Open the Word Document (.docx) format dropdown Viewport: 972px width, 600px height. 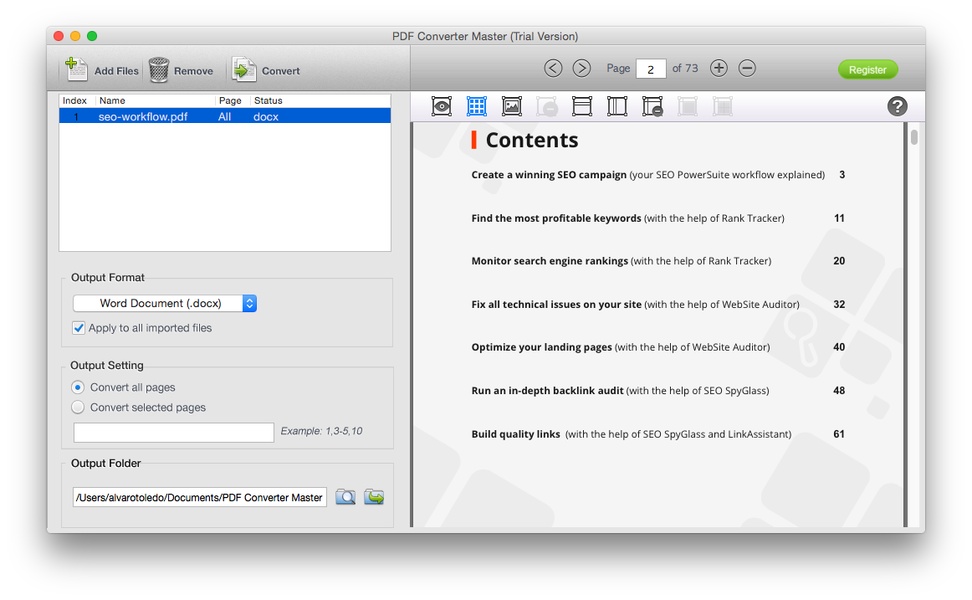pos(165,303)
